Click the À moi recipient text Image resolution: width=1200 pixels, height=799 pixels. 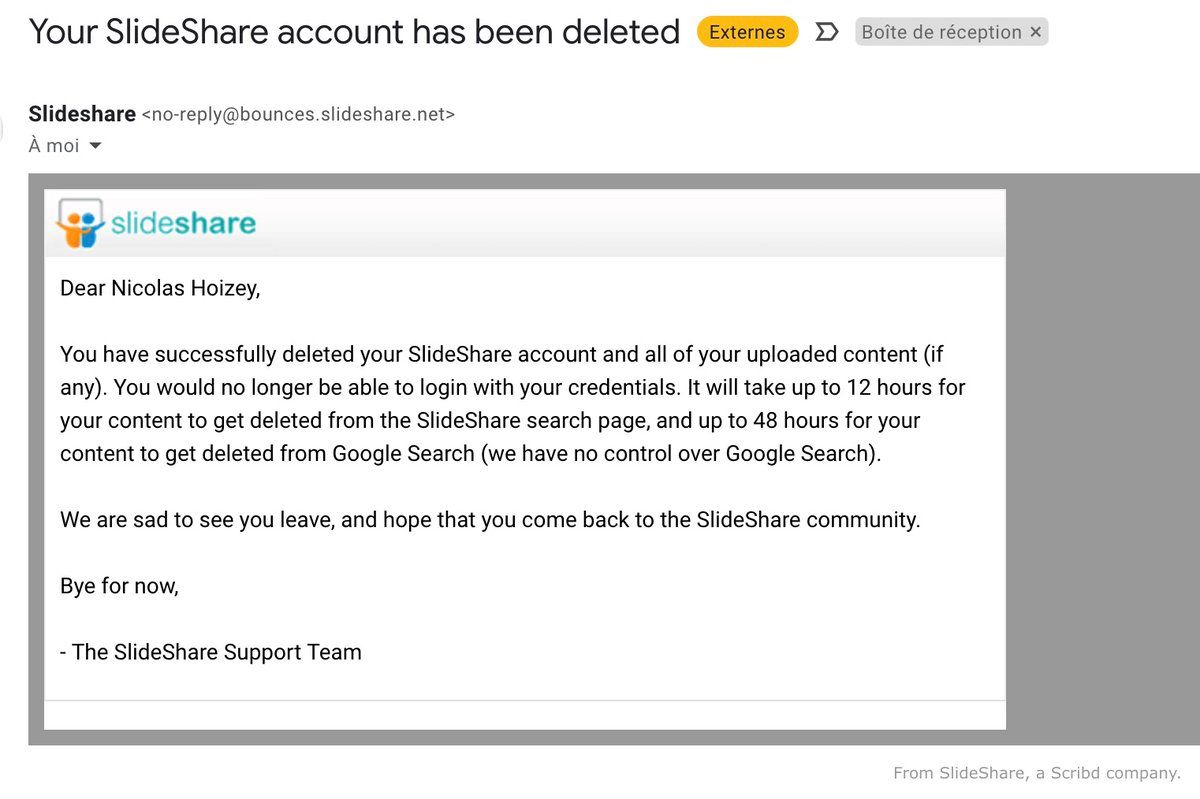(x=54, y=146)
